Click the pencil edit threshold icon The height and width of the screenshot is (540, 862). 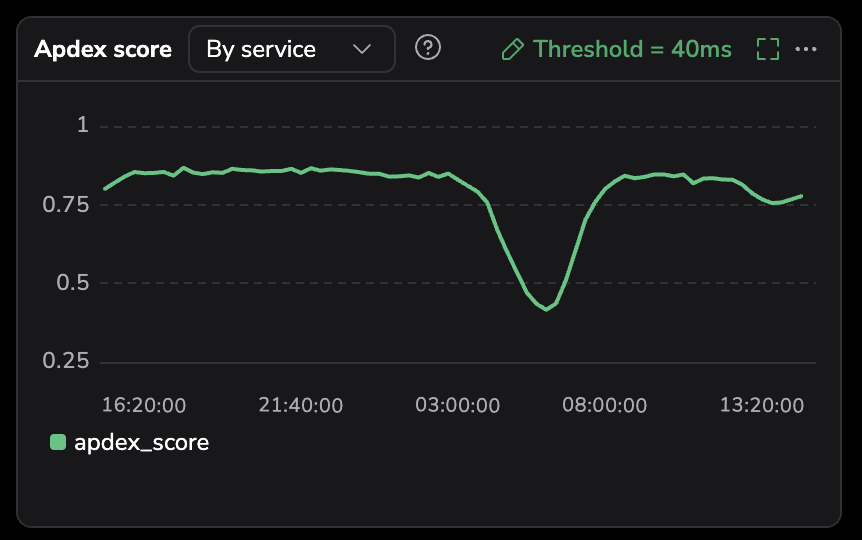513,49
